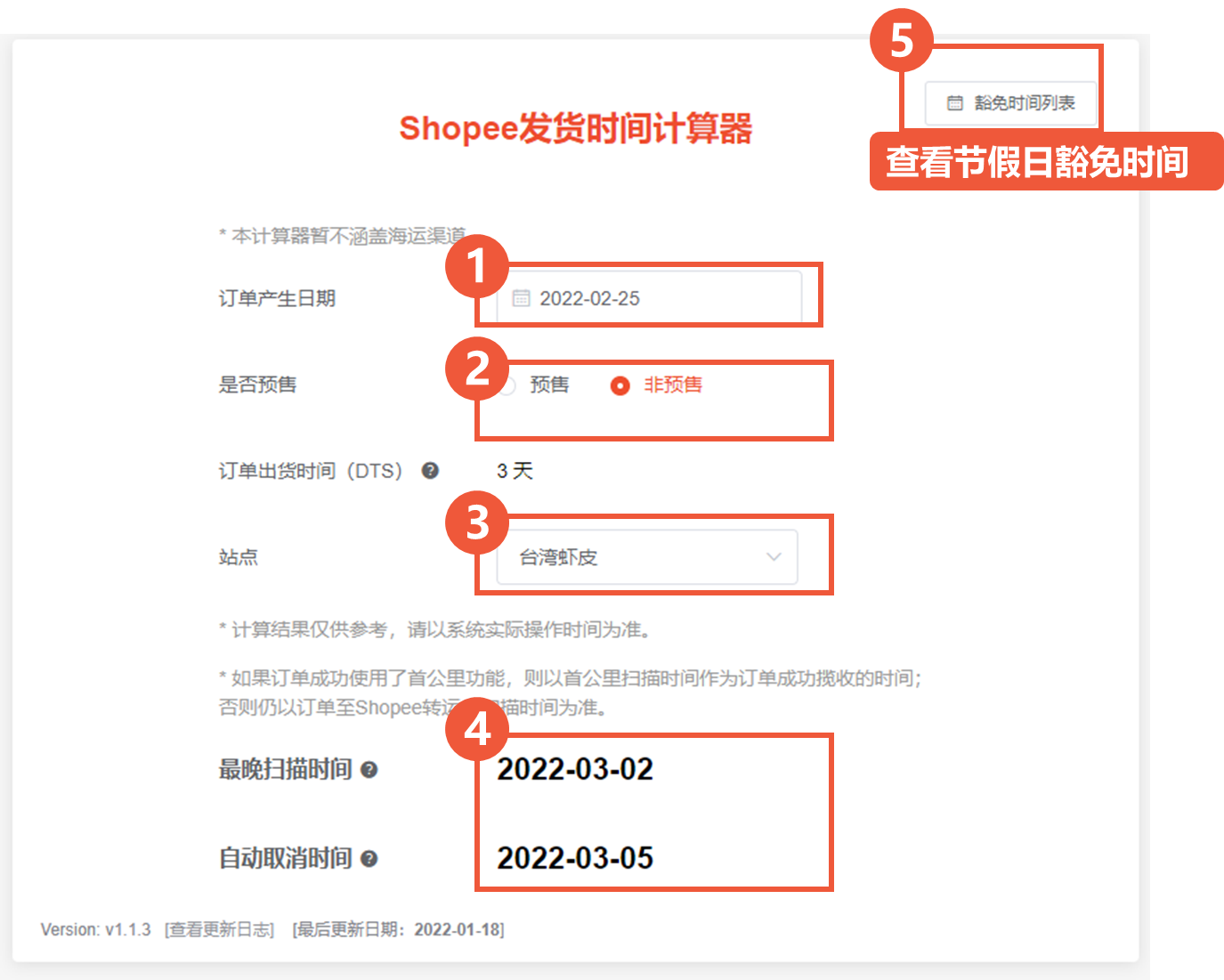This screenshot has height=980, width=1224.
Task: Click the 是否预售 label
Action: coord(258,385)
